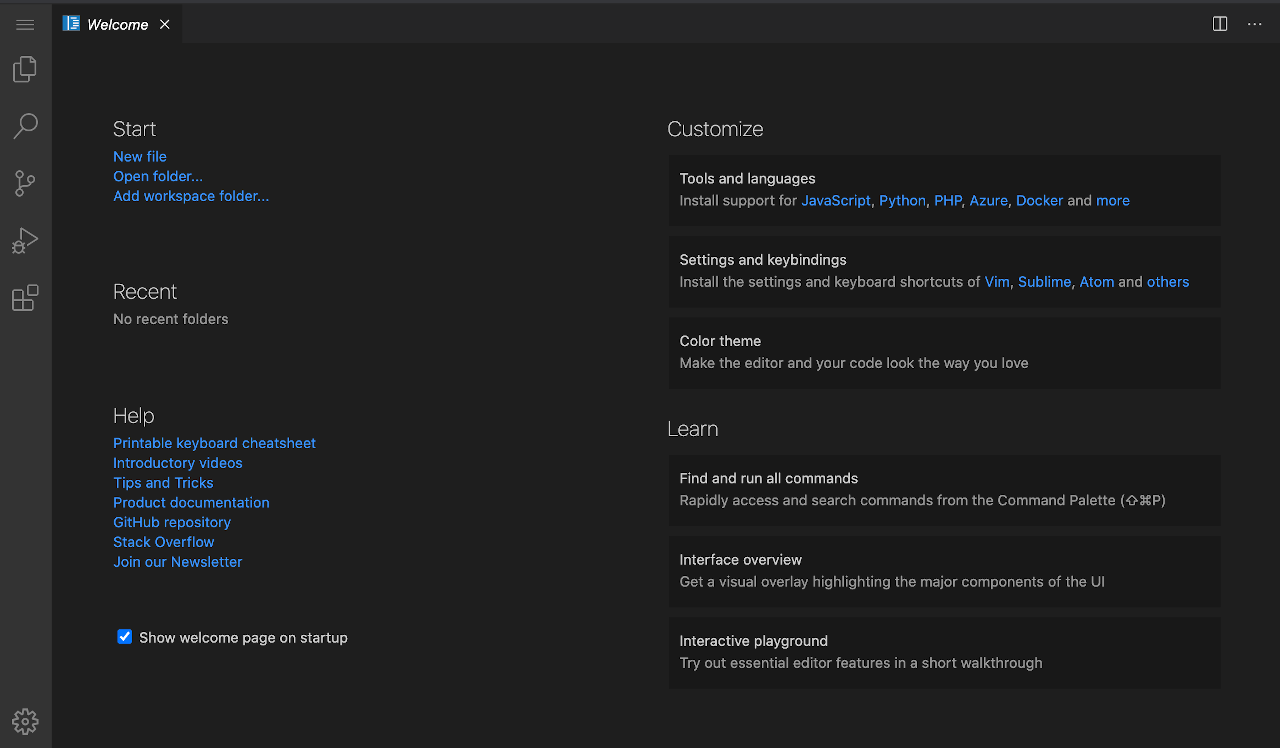Install Vim keybindings
Image resolution: width=1280 pixels, height=748 pixels.
(x=996, y=281)
